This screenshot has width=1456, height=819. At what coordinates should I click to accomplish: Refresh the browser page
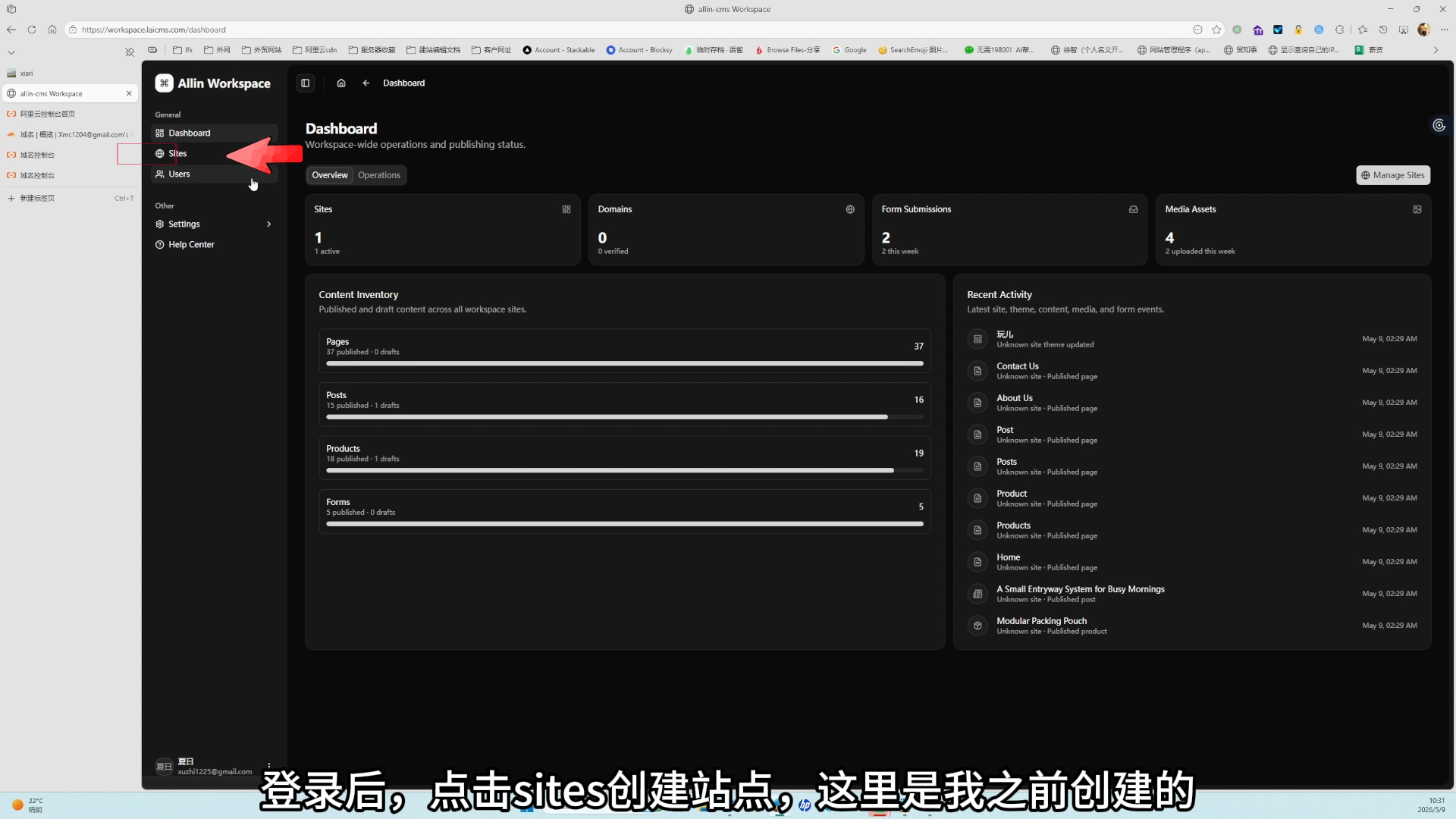tap(32, 30)
